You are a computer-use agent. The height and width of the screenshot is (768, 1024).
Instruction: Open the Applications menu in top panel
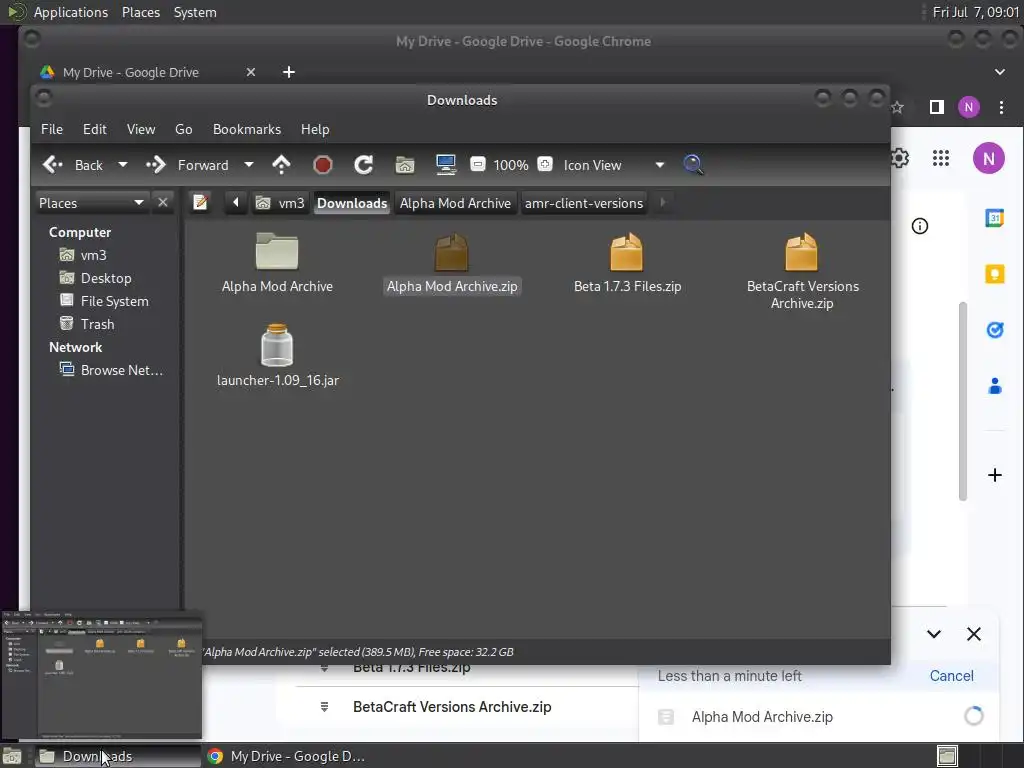[x=71, y=12]
